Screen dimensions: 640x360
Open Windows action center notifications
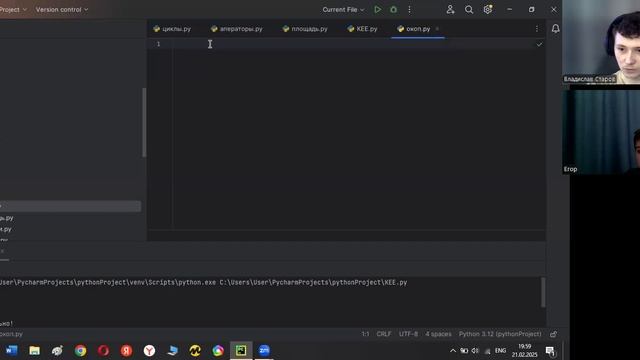tap(550, 351)
